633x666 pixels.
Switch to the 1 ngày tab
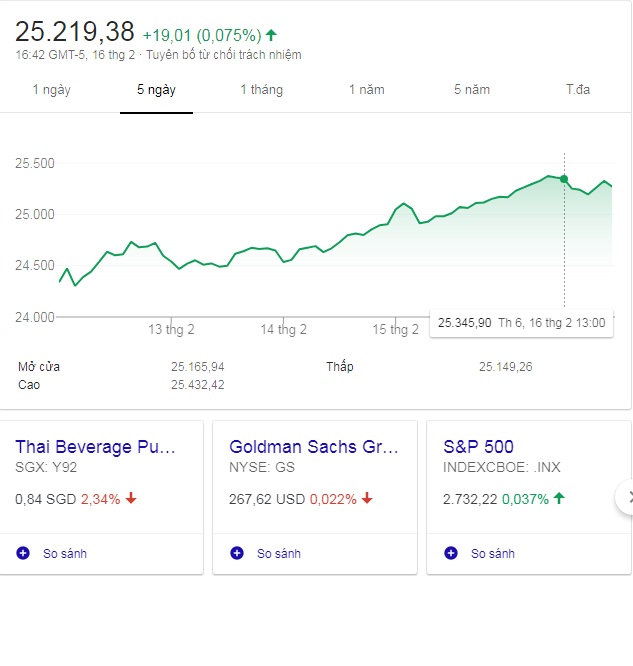click(x=51, y=90)
